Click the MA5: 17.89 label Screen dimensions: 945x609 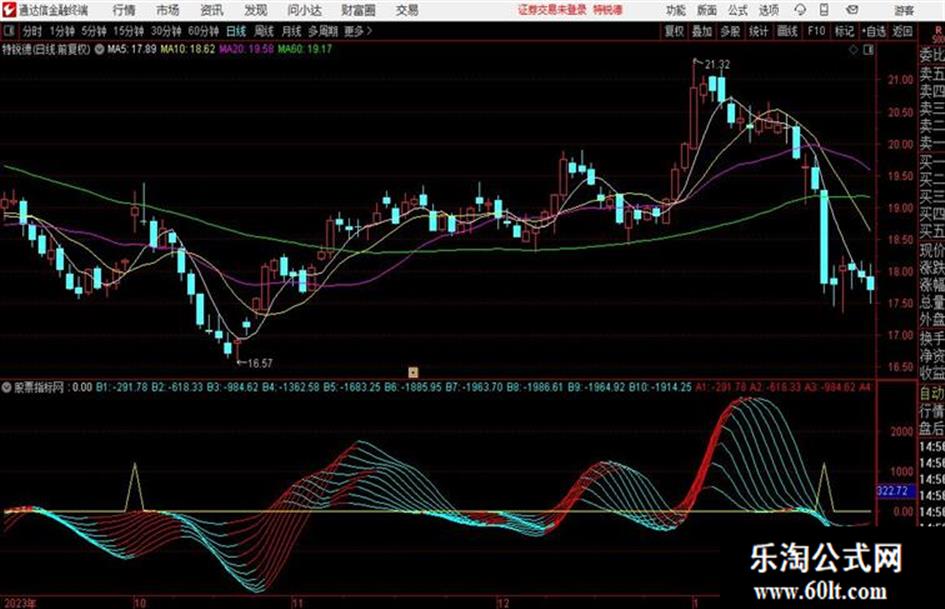131,49
